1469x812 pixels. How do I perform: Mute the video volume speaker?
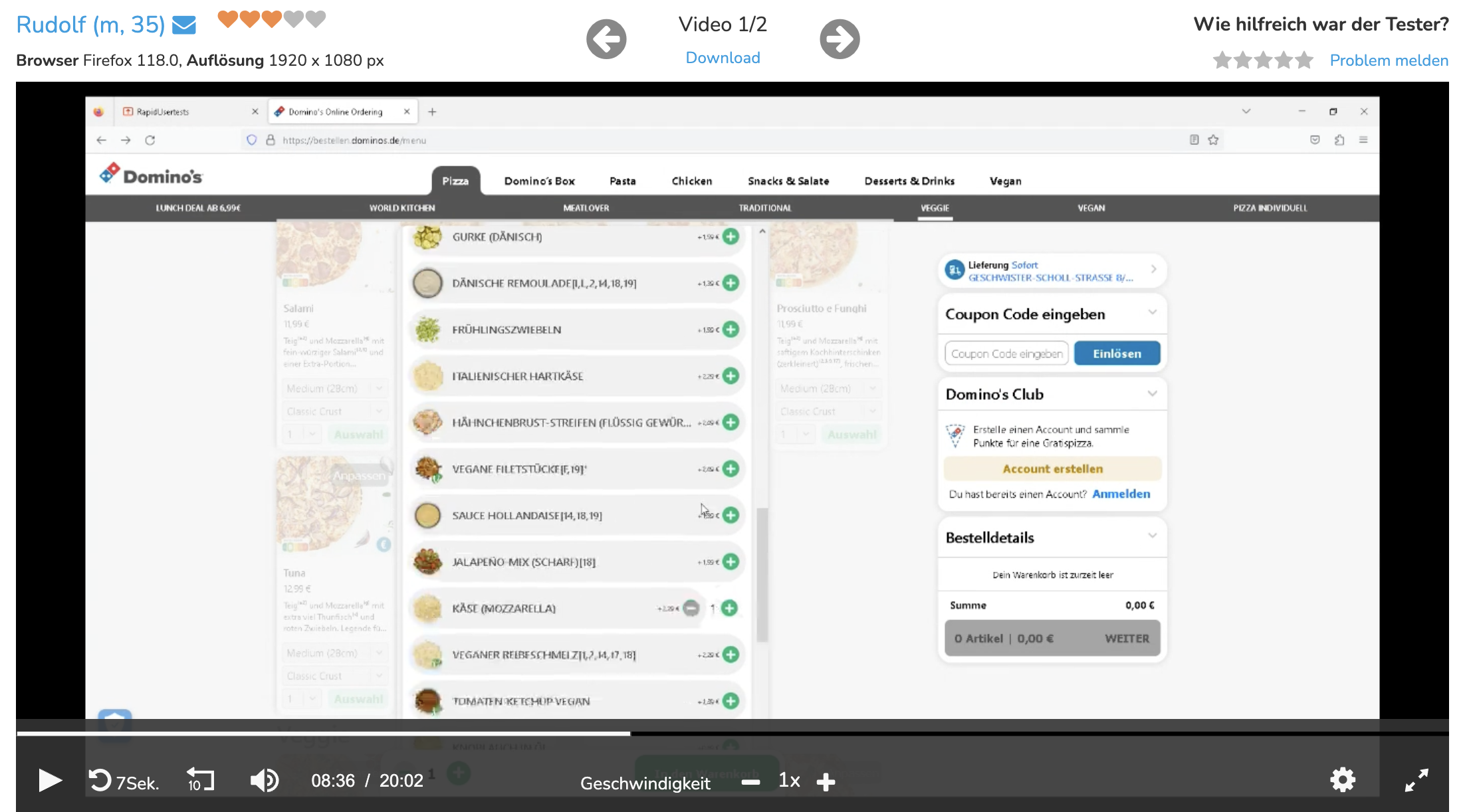point(264,780)
